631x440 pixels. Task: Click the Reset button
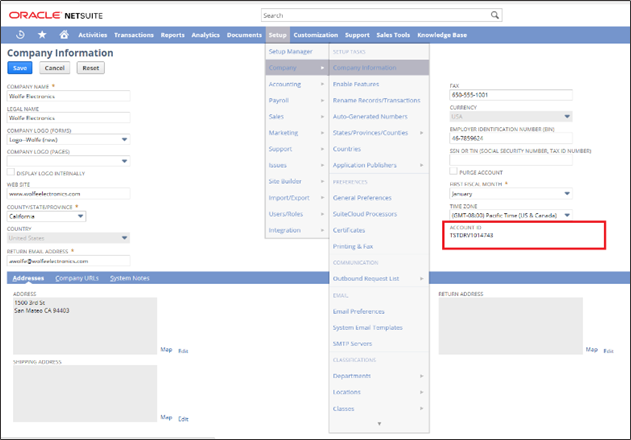[91, 68]
